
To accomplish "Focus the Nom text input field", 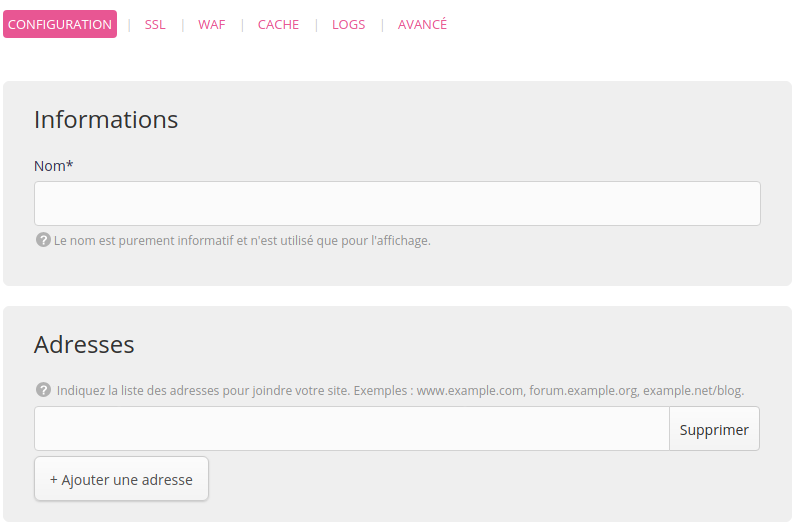I will 397,203.
